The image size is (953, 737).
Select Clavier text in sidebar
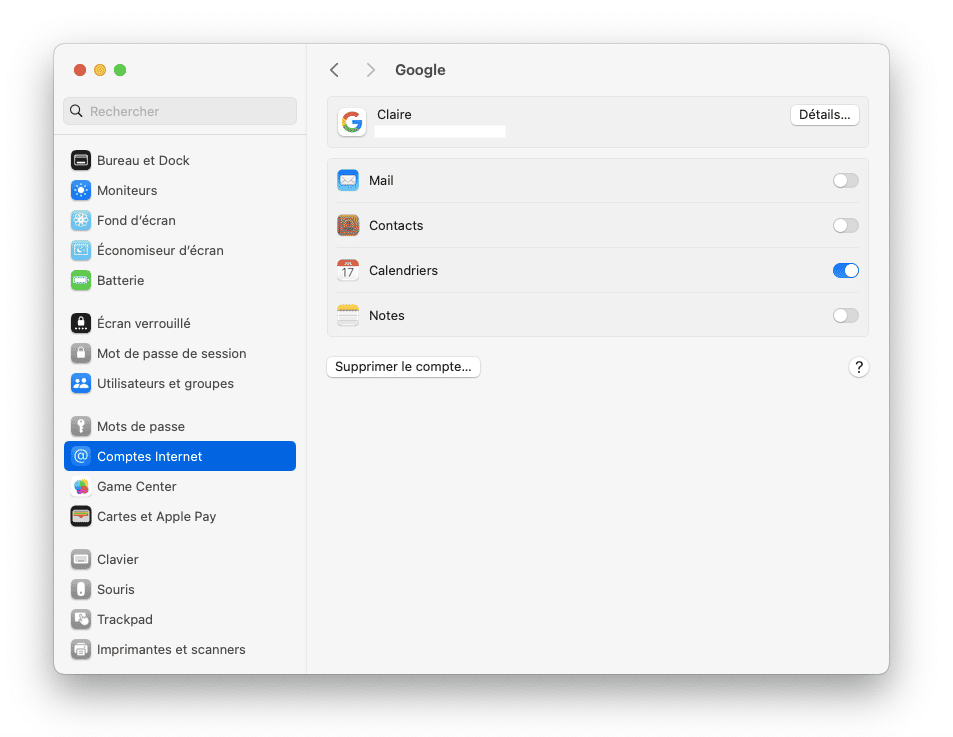tap(117, 560)
